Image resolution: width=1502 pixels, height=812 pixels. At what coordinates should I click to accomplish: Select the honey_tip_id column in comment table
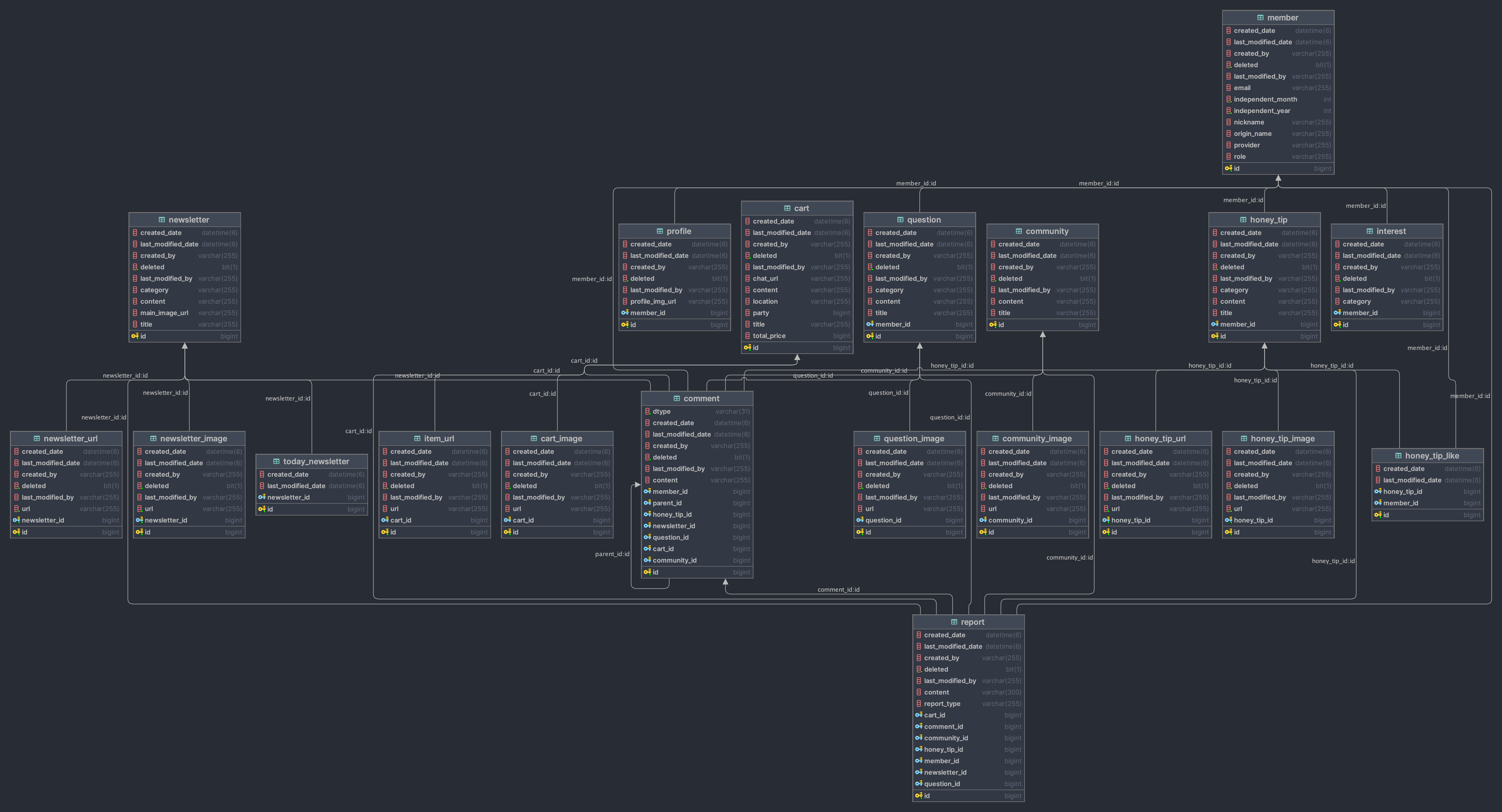click(697, 515)
